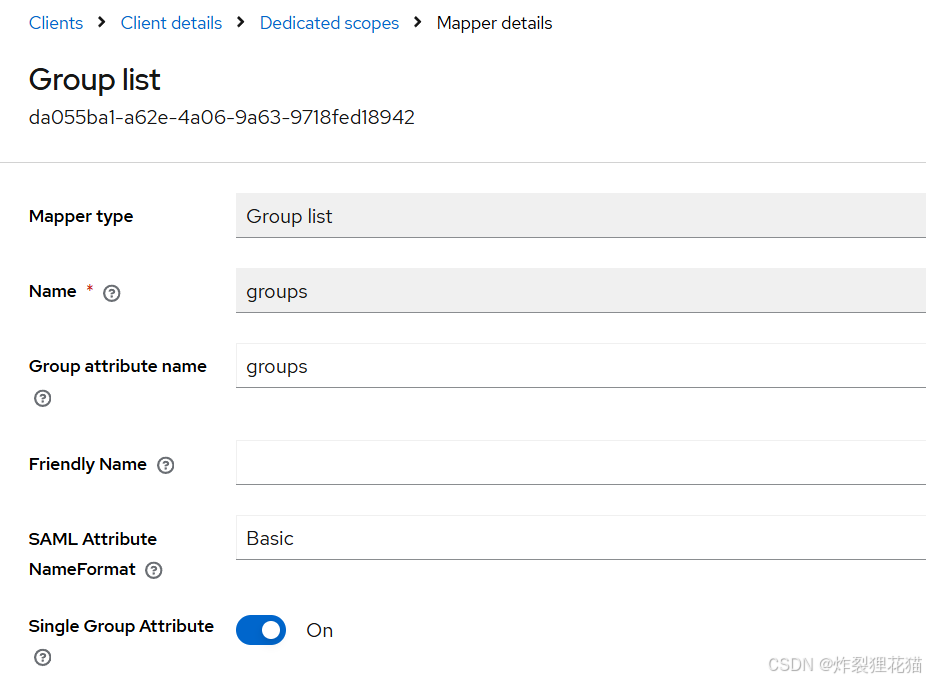Open the SAML Attribute NameFormat dropdown
Screen dimensions: 926x680
pos(581,538)
